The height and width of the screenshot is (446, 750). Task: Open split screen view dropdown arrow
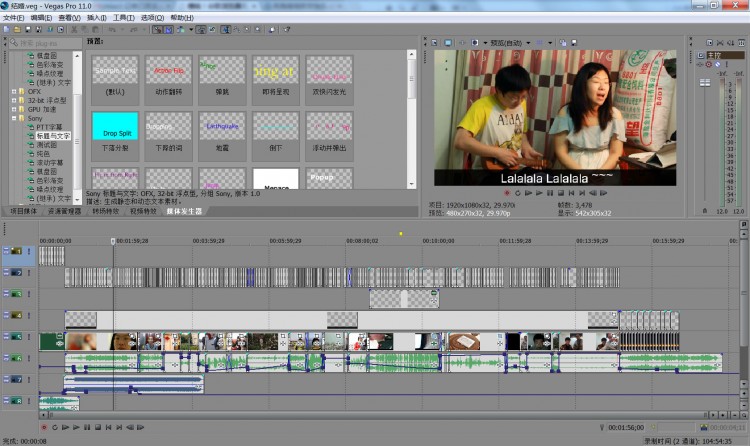[485, 43]
